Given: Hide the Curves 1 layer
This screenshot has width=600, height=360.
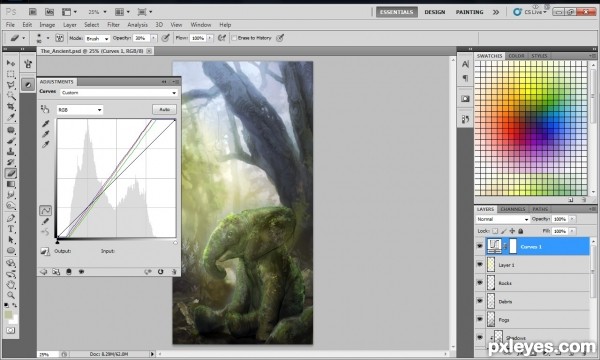Looking at the screenshot, I should 480,246.
